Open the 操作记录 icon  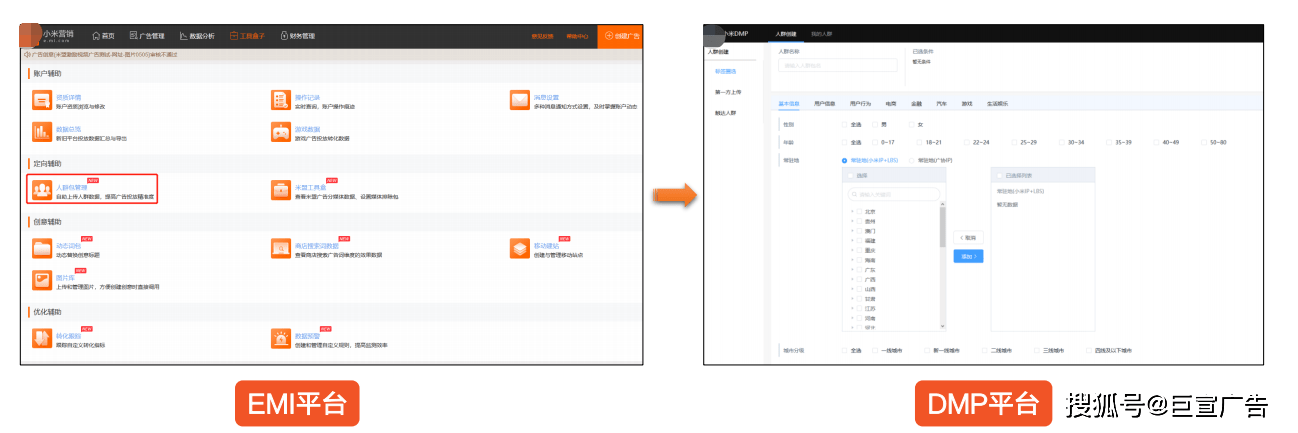point(279,100)
